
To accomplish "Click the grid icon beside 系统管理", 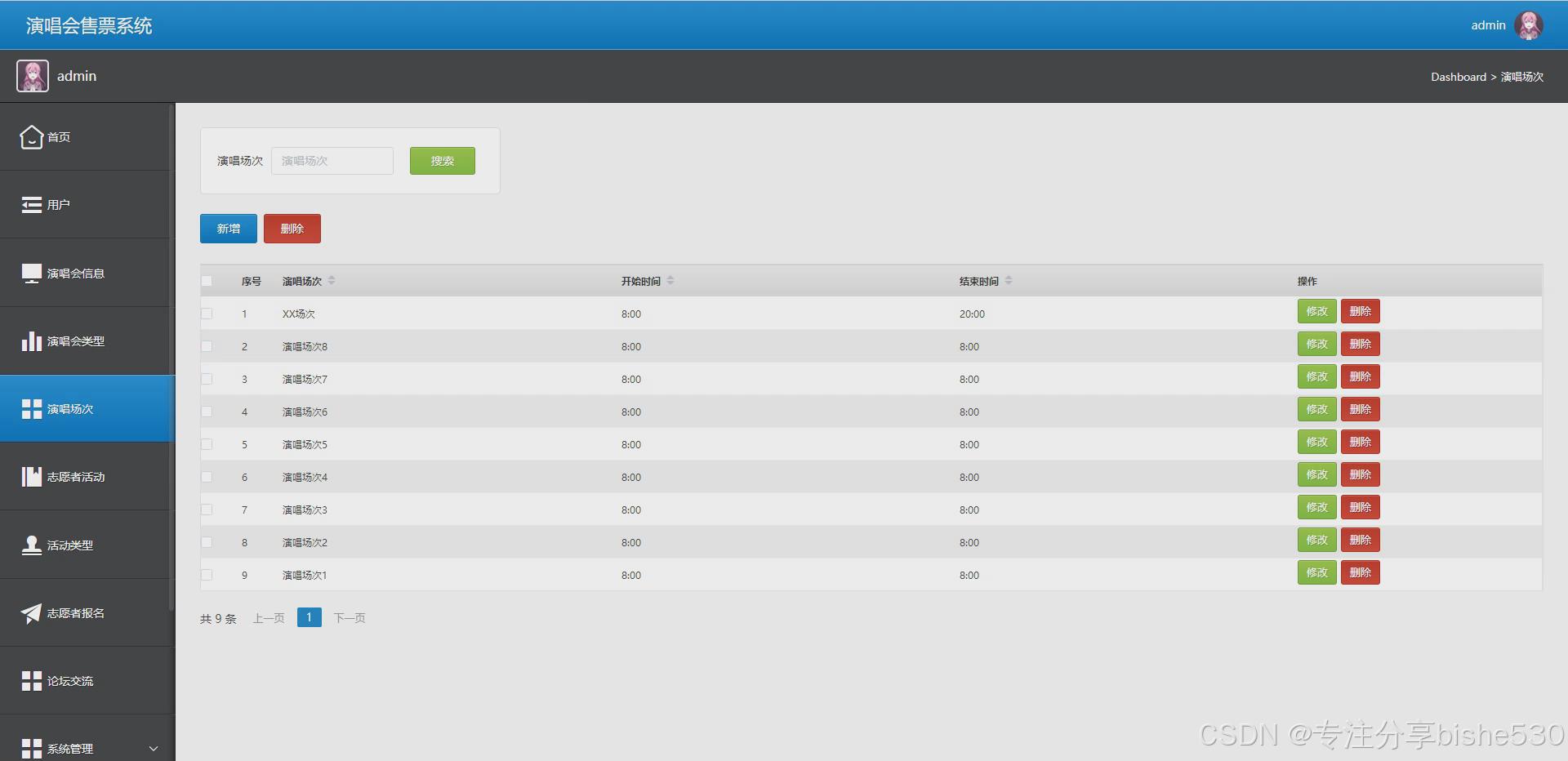I will tap(32, 749).
